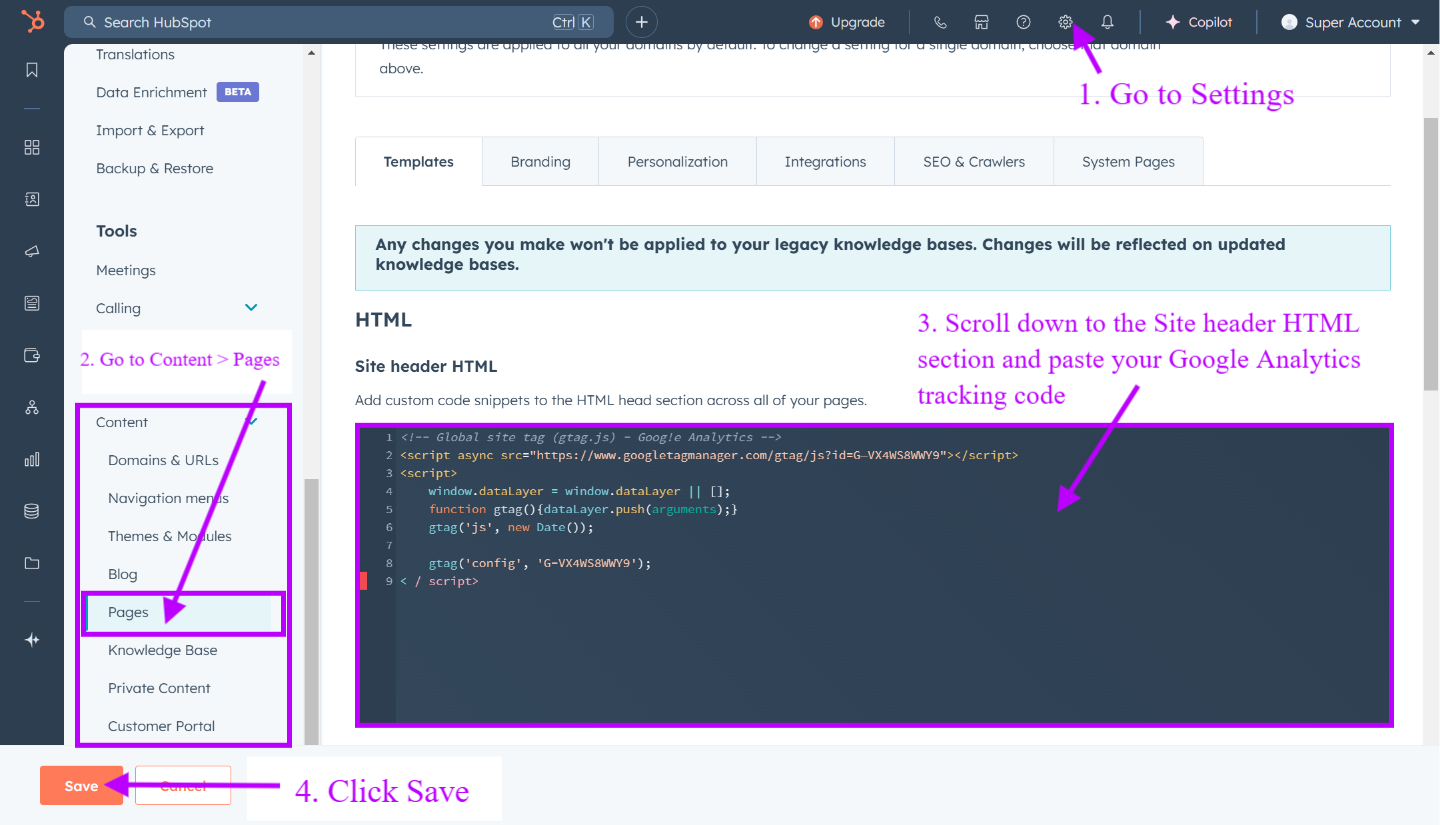
Task: Click the Site header HTML heading
Action: coord(426,366)
